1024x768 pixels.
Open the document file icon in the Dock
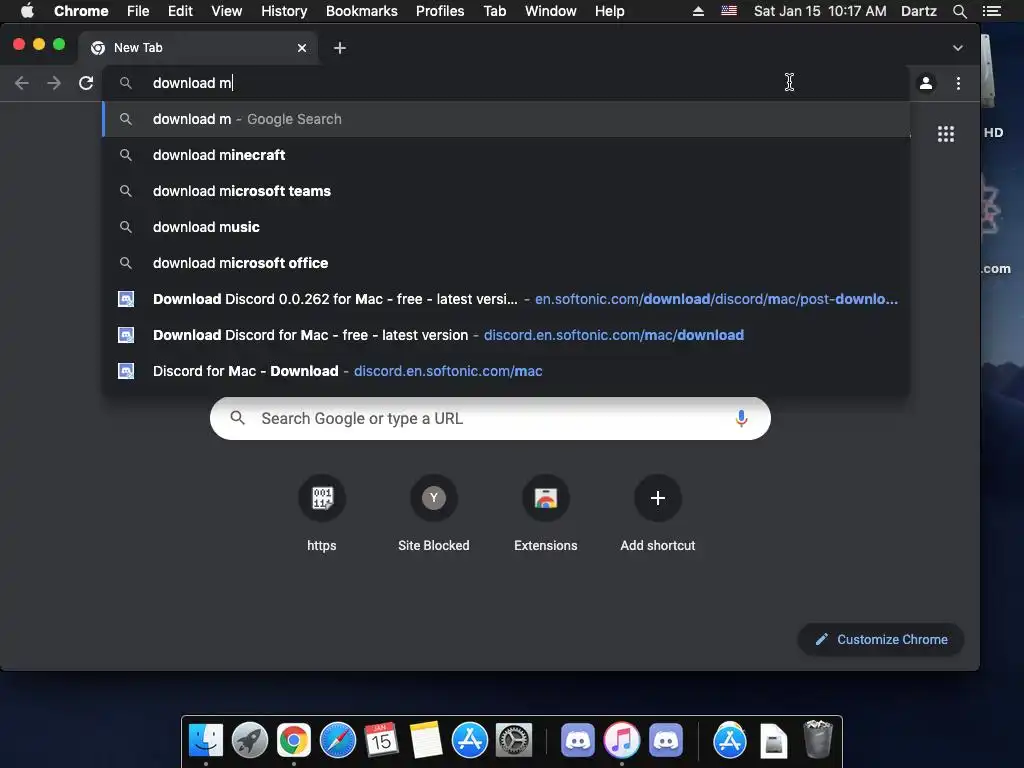tap(773, 741)
